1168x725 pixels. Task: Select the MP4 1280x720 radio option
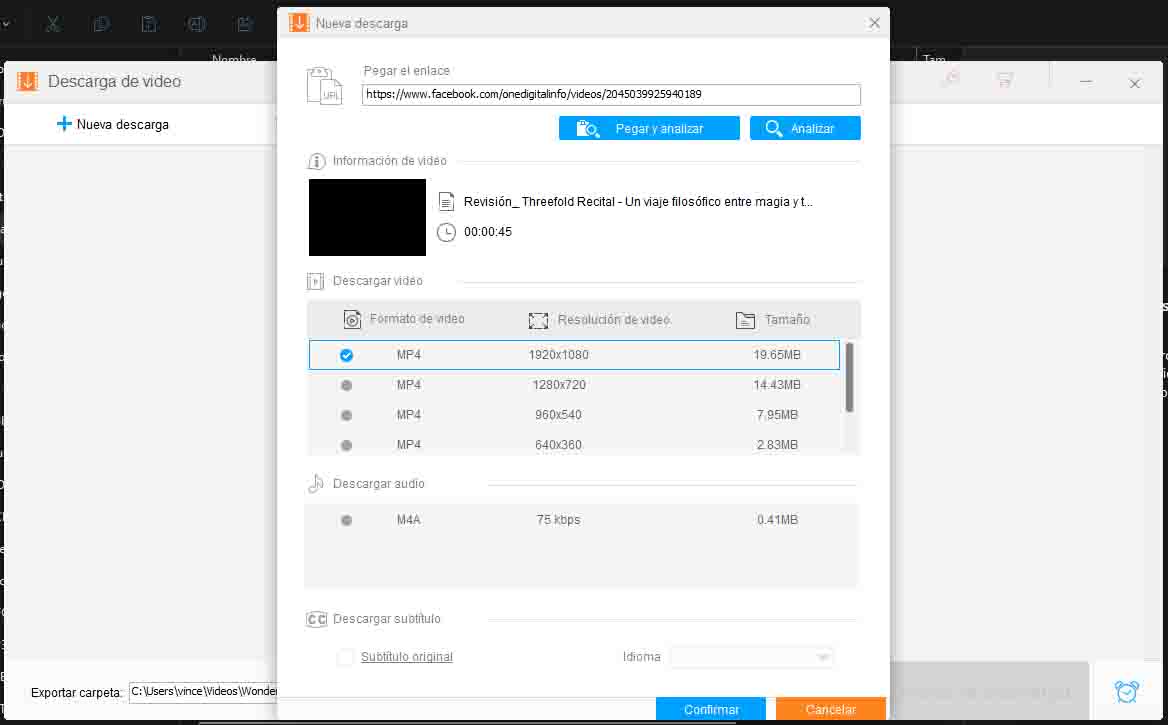tap(346, 385)
